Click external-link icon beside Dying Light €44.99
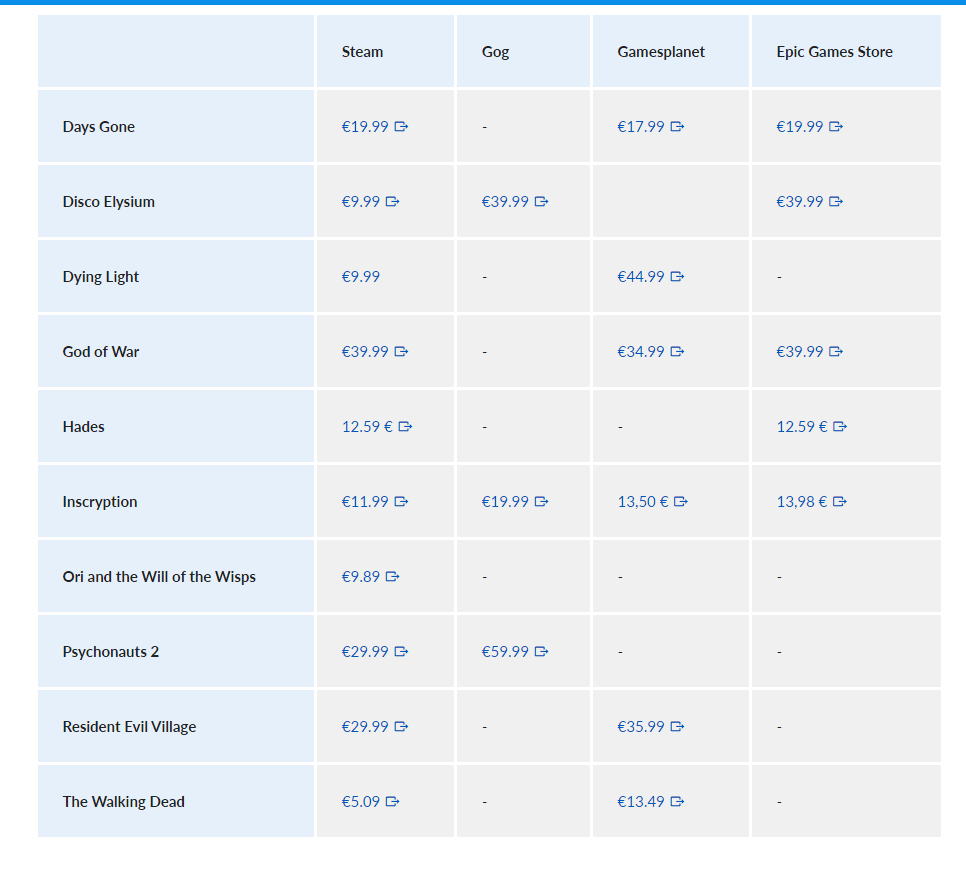 (677, 277)
